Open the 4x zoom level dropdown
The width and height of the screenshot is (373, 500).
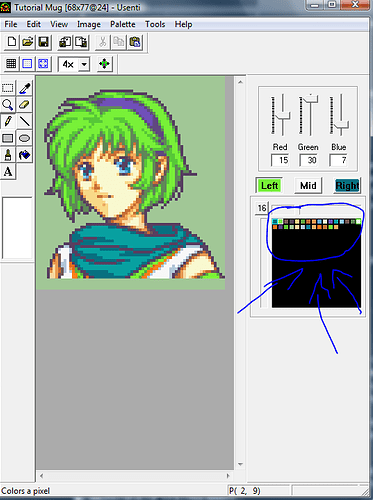pyautogui.click(x=84, y=64)
